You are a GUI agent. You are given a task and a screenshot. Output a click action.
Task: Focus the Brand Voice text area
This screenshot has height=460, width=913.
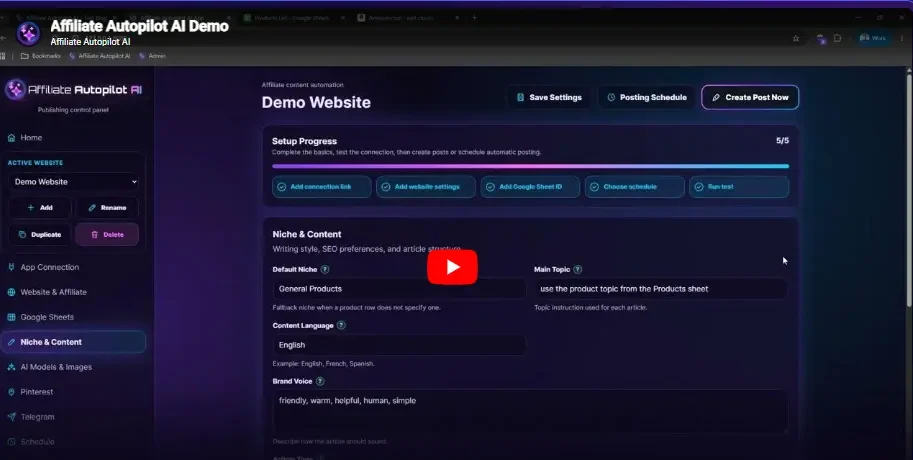click(x=530, y=411)
